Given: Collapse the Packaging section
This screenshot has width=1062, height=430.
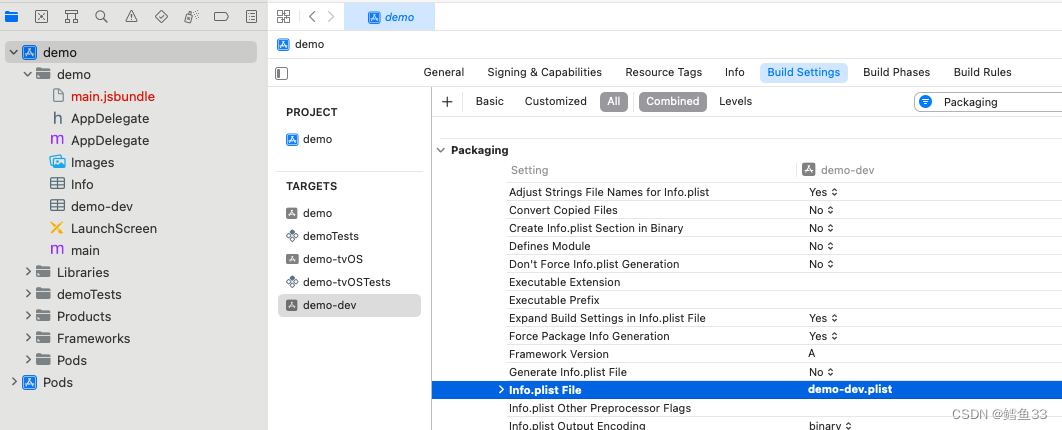Looking at the screenshot, I should pos(440,150).
